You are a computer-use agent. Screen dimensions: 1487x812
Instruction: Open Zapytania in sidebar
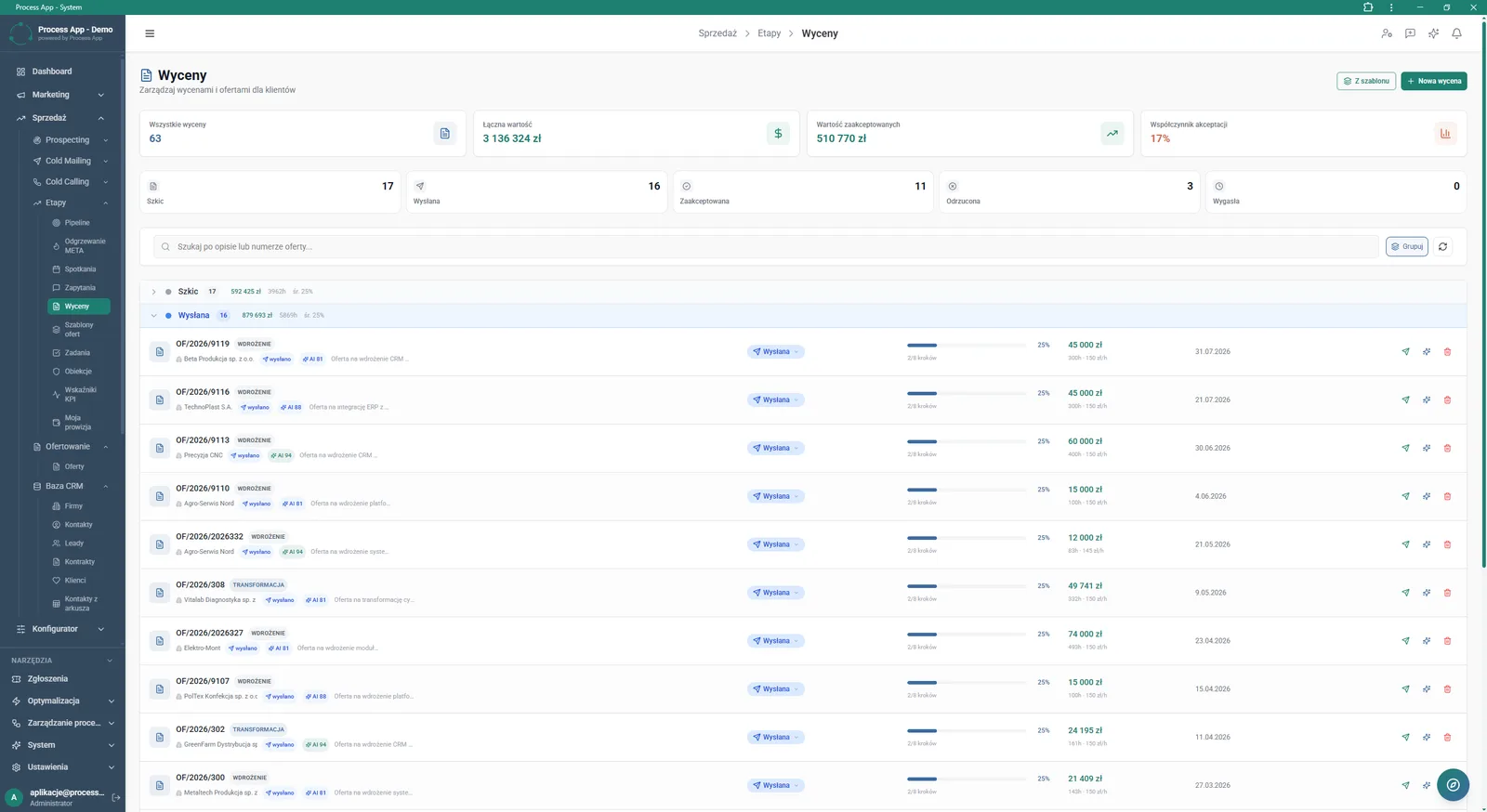(78, 288)
